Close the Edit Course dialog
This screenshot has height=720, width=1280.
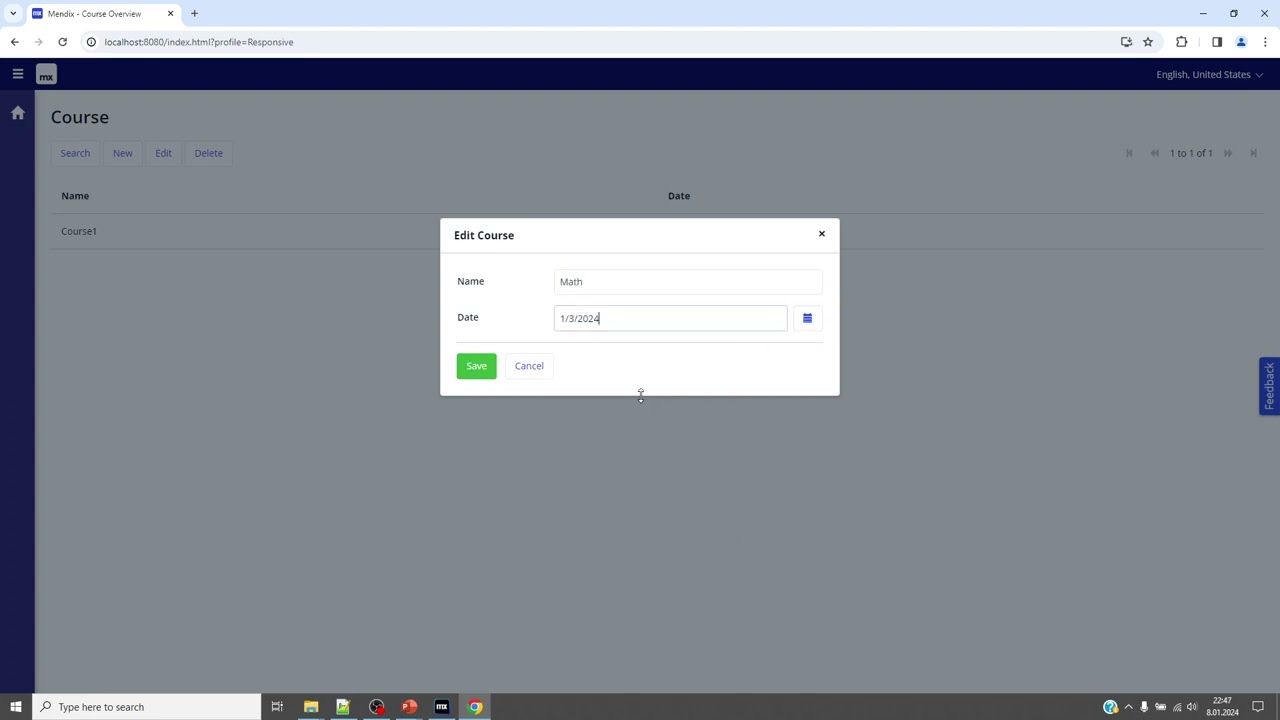pyautogui.click(x=822, y=234)
